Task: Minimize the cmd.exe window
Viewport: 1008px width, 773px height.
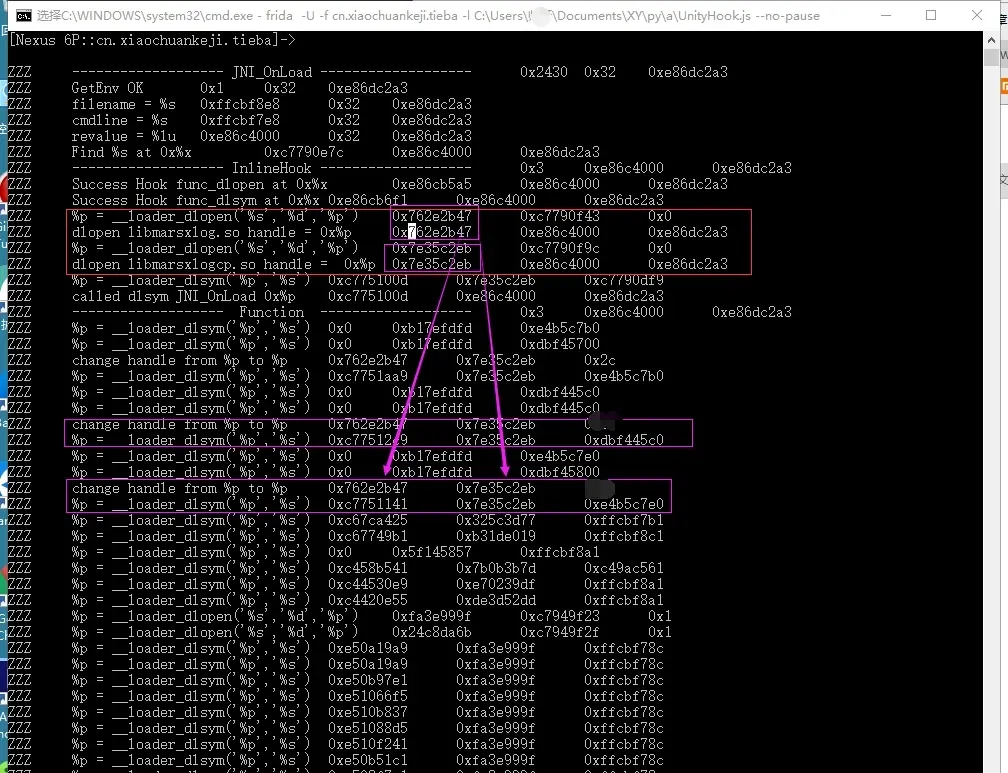Action: [886, 15]
